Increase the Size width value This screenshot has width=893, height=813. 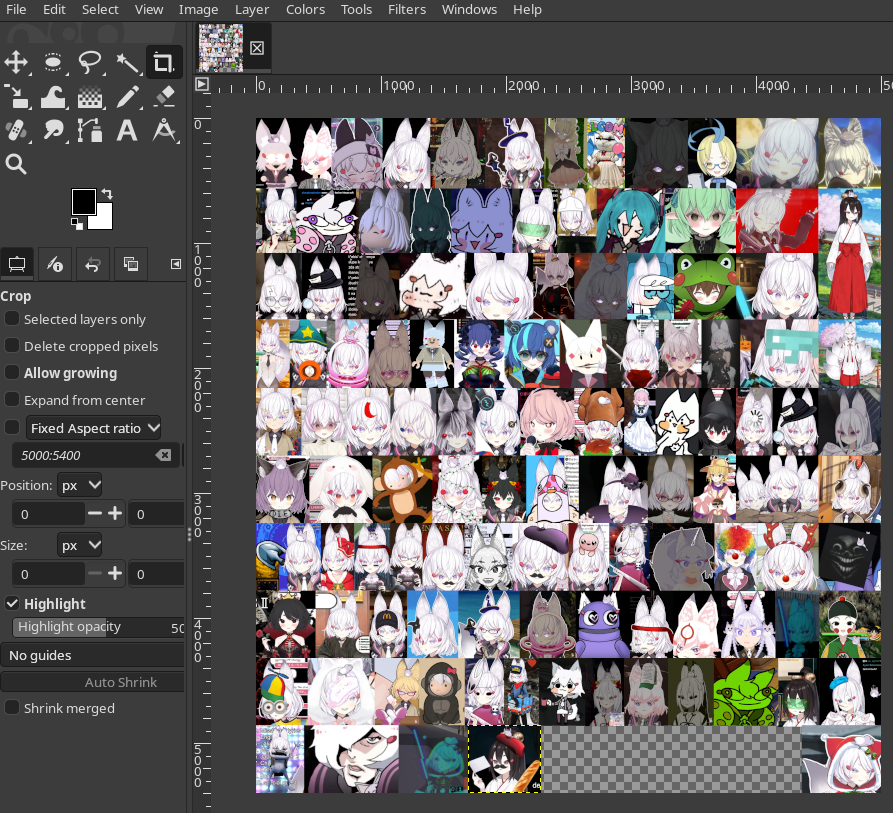pos(115,573)
